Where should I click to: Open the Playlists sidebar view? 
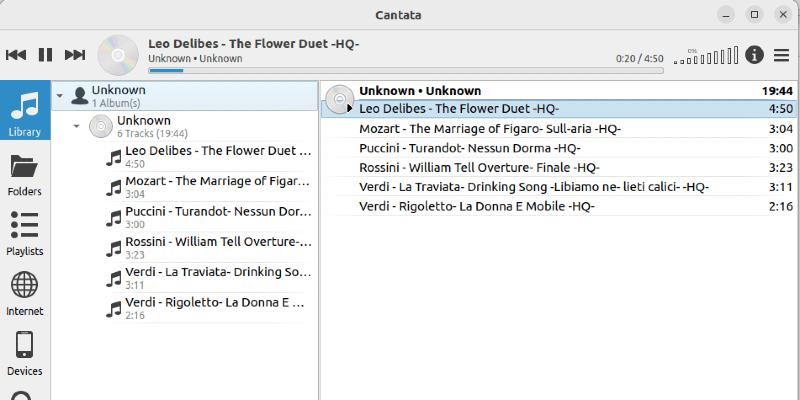click(x=25, y=234)
